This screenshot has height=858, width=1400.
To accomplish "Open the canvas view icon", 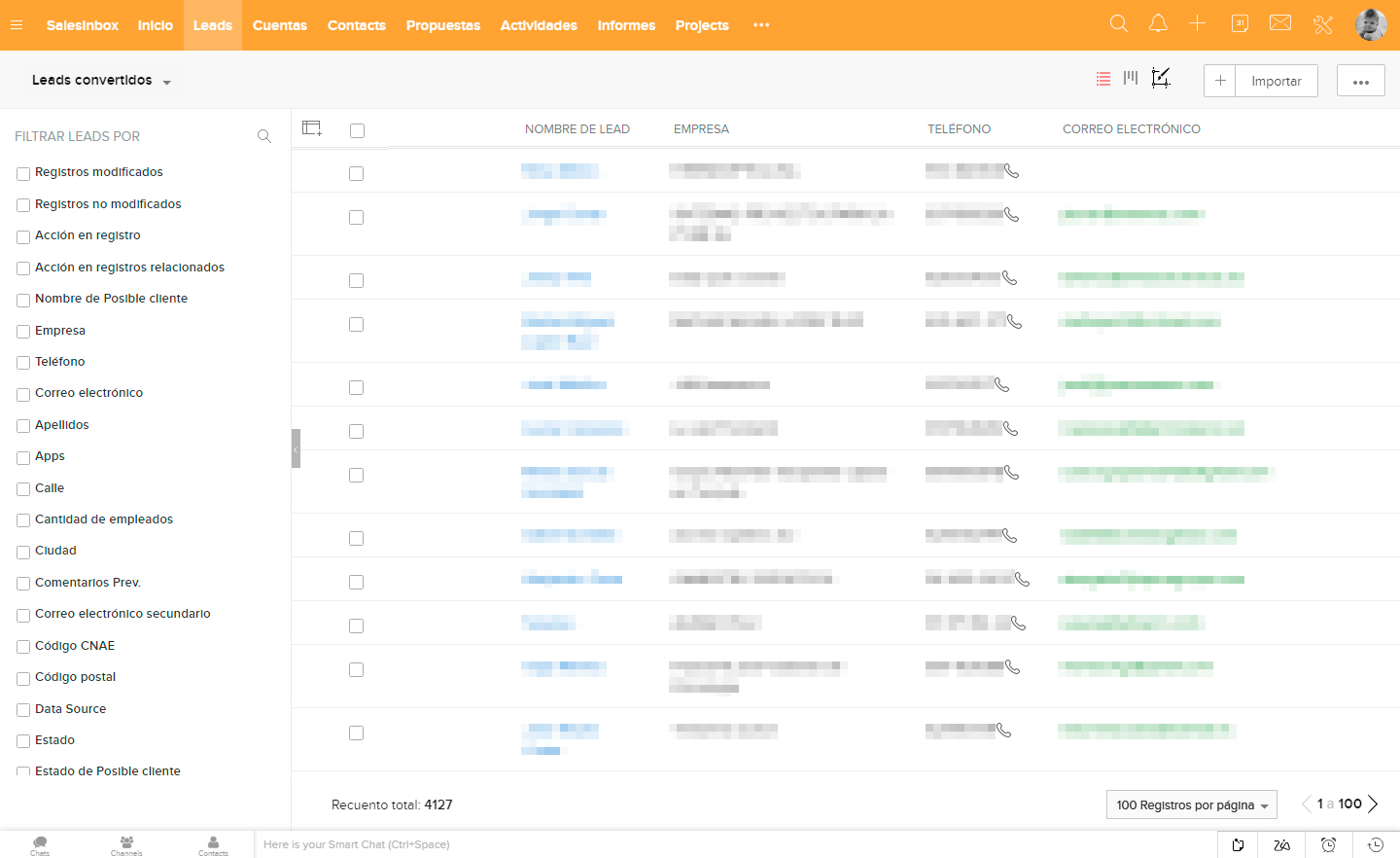I will (1161, 79).
